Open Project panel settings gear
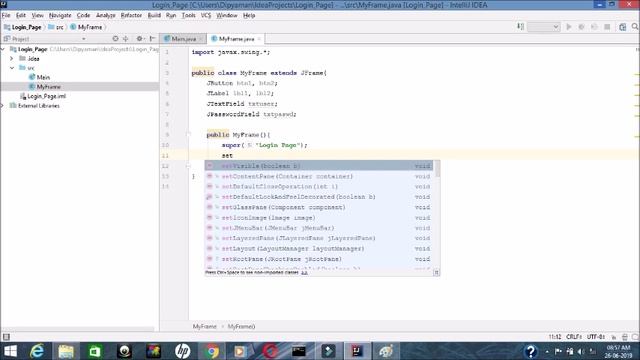640x360 pixels. pos(140,39)
